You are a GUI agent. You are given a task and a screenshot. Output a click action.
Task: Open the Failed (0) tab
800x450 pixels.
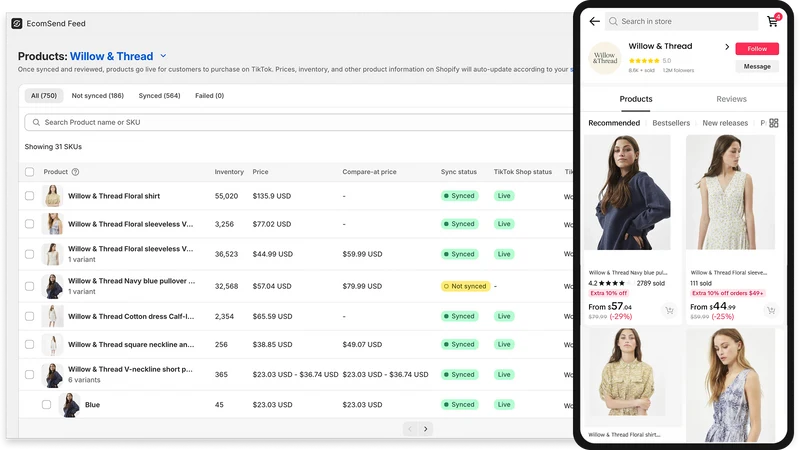coord(209,95)
